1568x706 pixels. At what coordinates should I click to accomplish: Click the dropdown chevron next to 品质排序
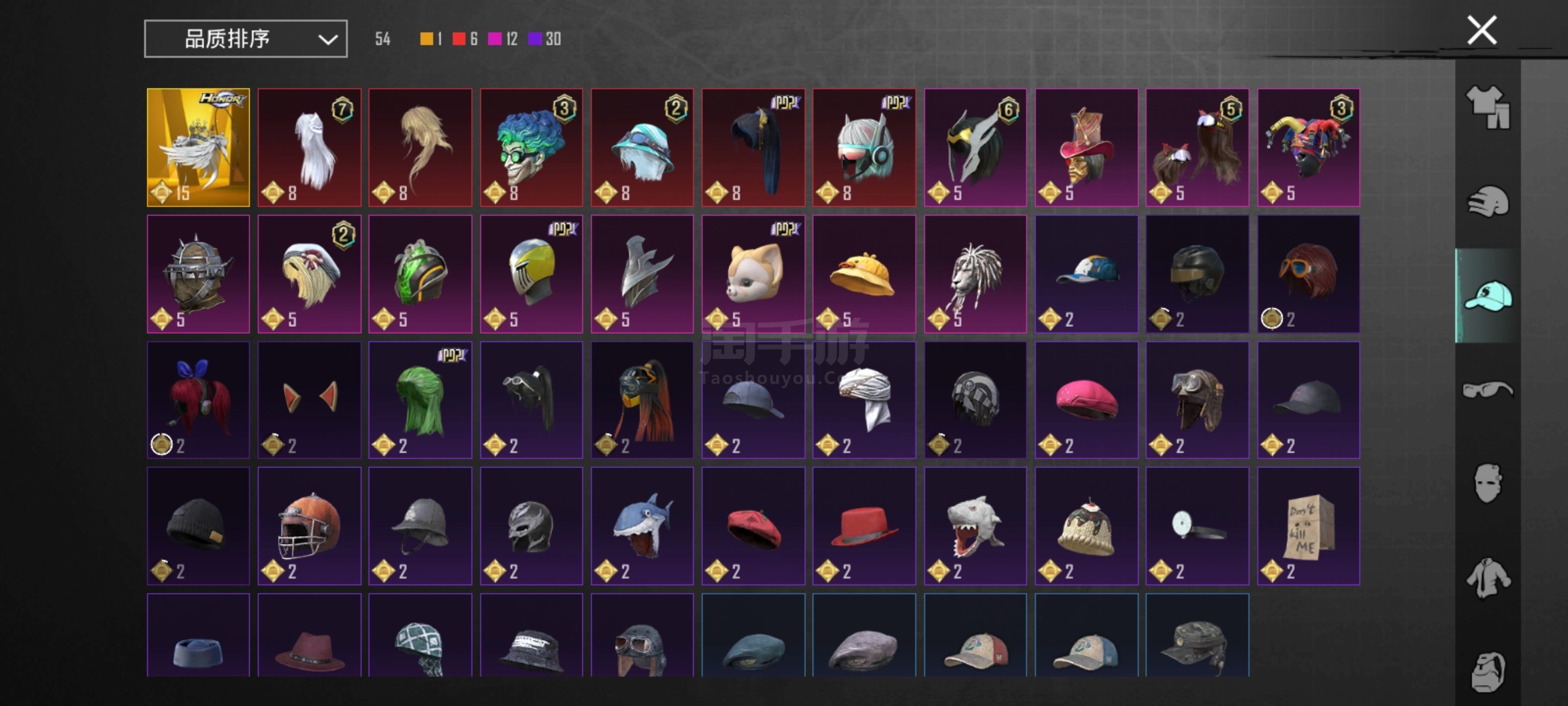(327, 40)
